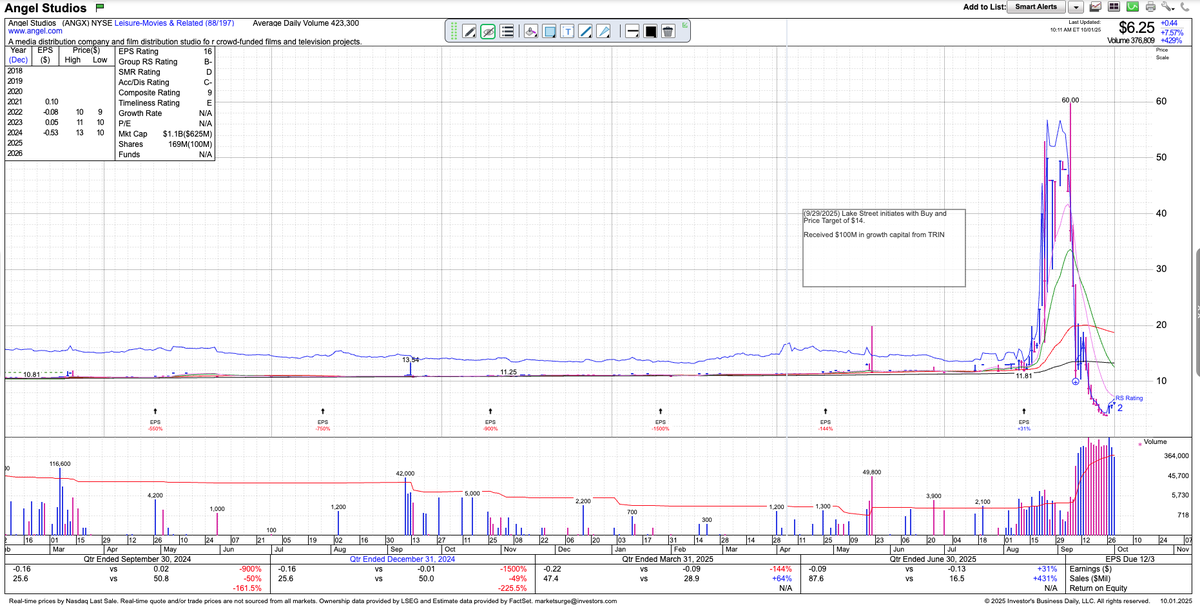
Task: Select the triangle measure tool
Action: (603, 31)
